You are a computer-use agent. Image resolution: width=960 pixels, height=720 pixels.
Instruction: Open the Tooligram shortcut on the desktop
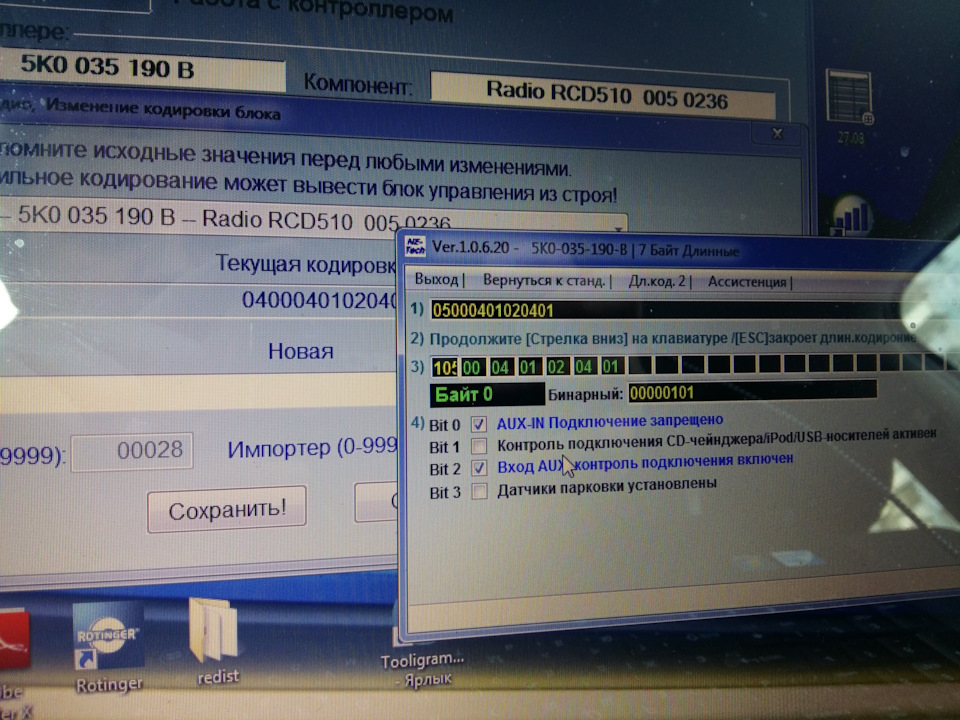422,658
